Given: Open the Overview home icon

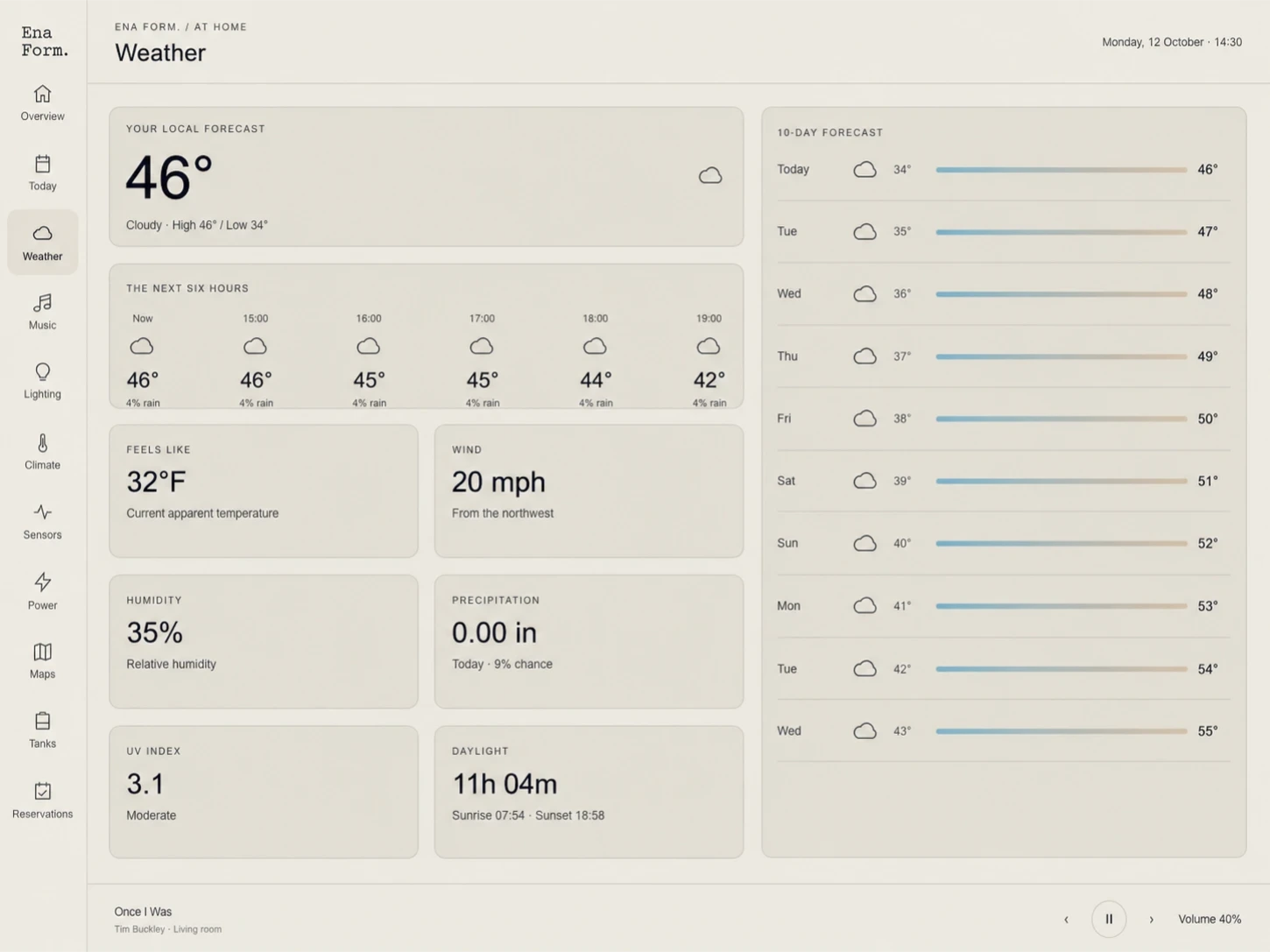Looking at the screenshot, I should [x=42, y=94].
